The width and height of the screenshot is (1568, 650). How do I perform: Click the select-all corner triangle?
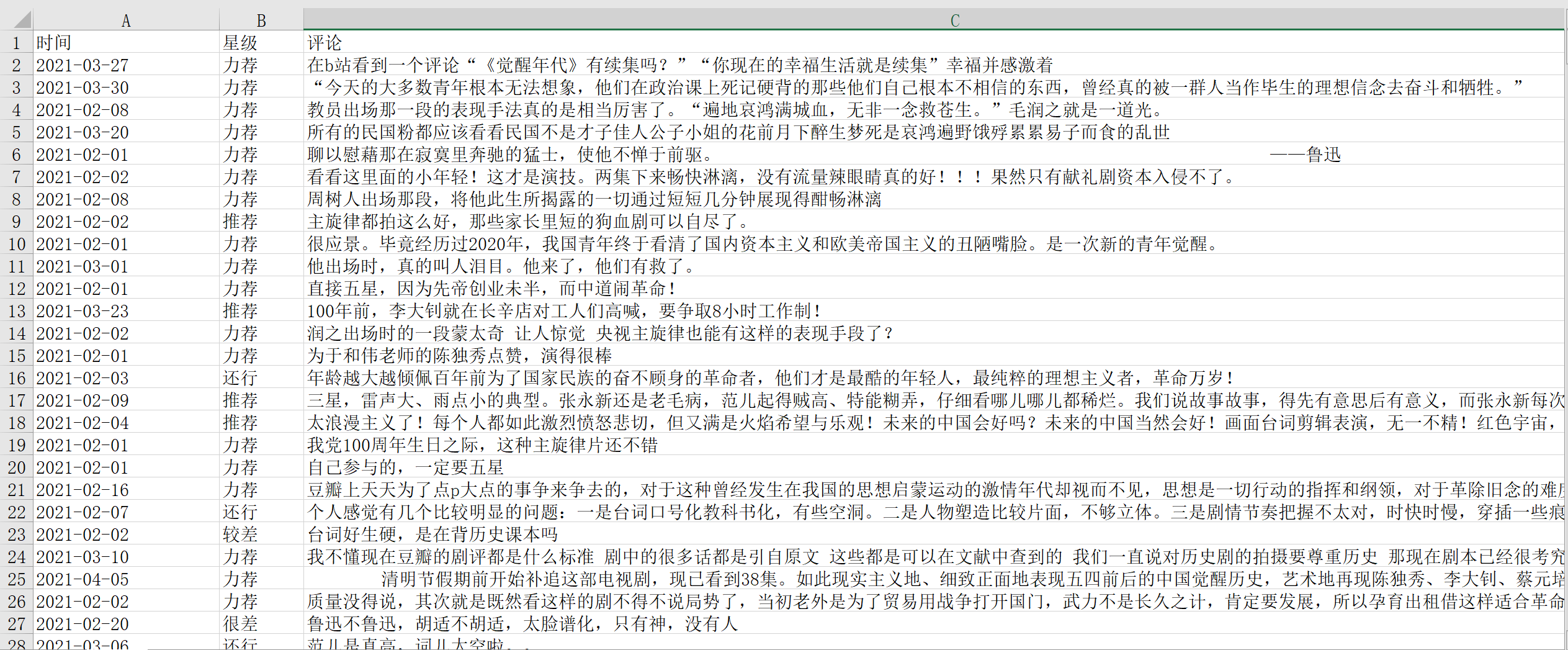pos(22,20)
